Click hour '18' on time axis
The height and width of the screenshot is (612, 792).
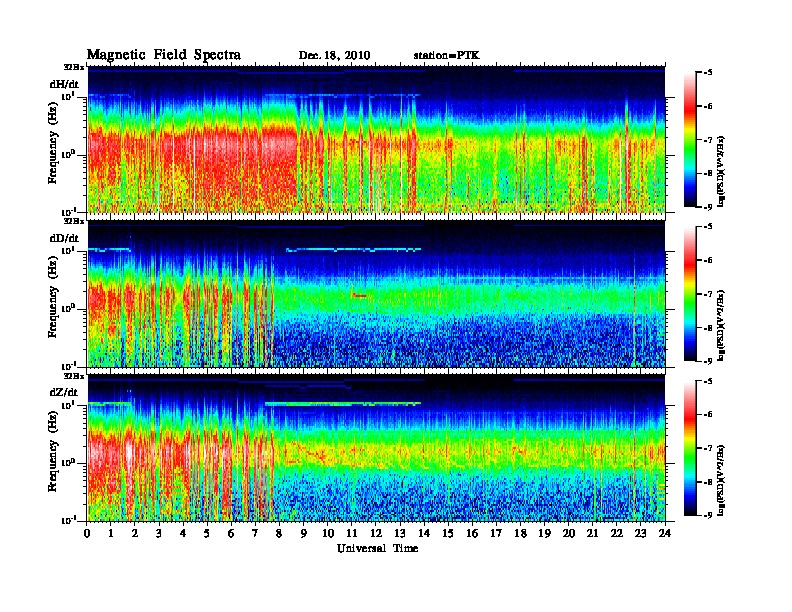(x=520, y=534)
